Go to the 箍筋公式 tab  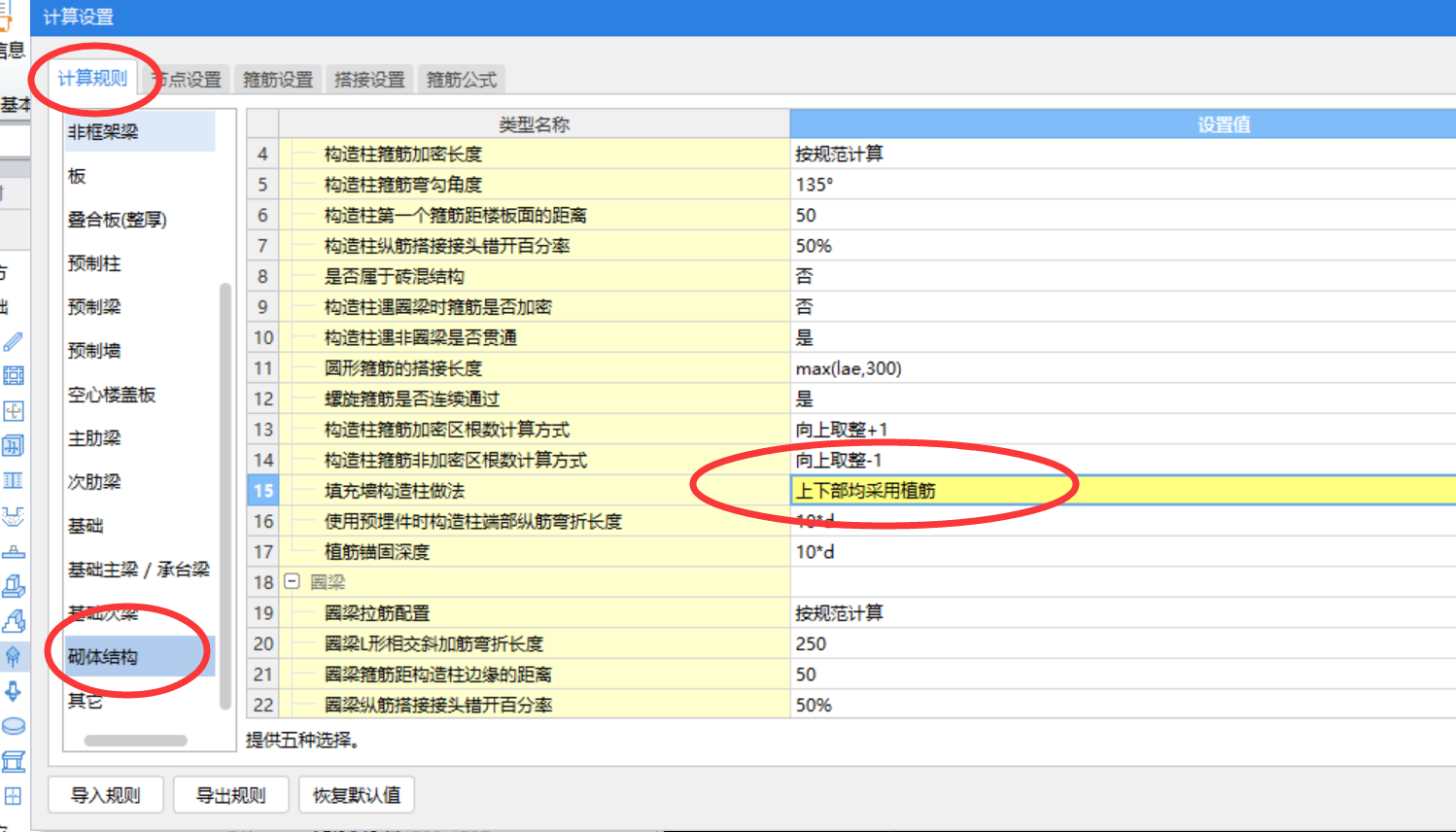point(462,80)
